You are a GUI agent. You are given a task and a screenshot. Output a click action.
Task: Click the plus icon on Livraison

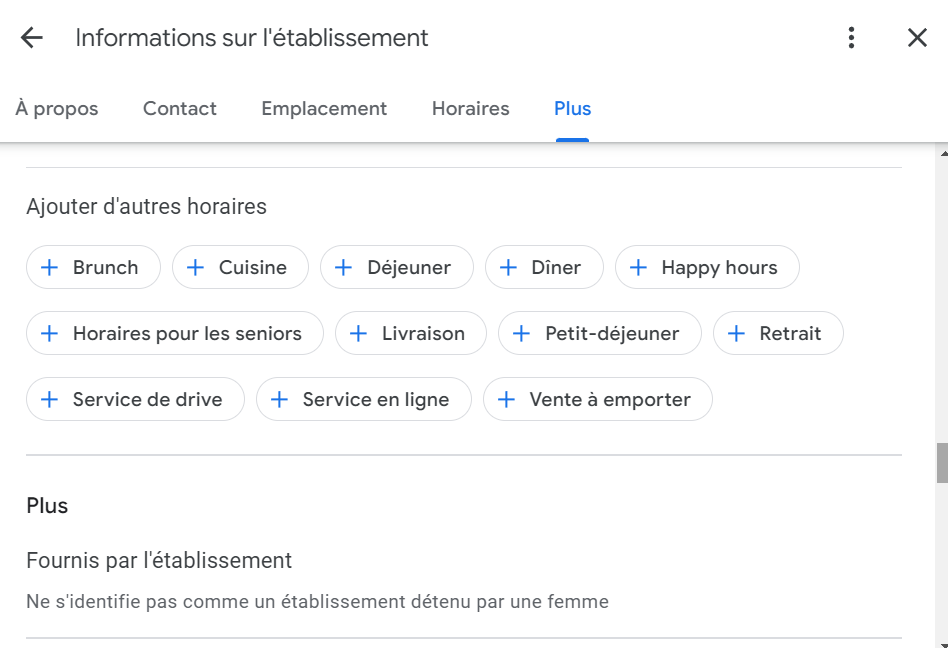(358, 334)
